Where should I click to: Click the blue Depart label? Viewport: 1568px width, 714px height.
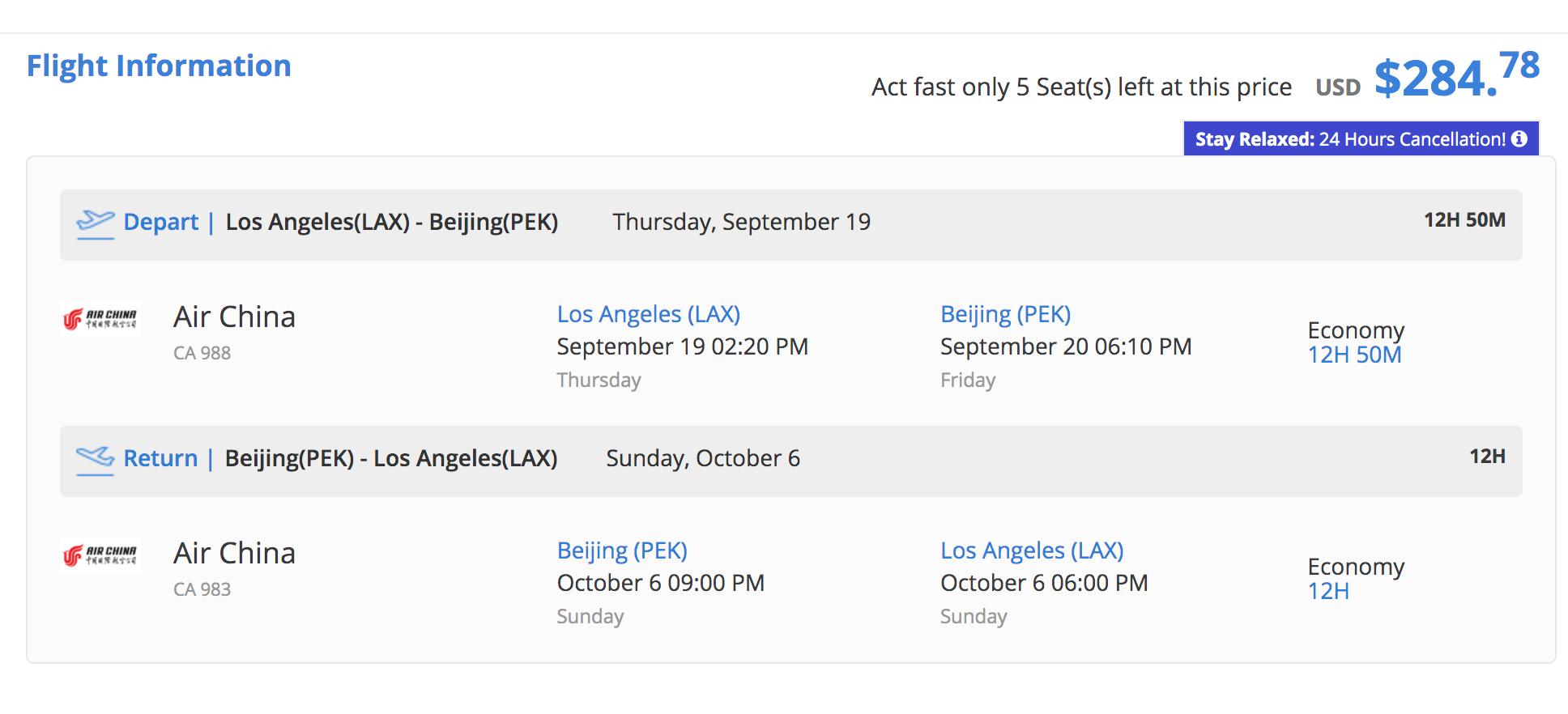tap(160, 222)
